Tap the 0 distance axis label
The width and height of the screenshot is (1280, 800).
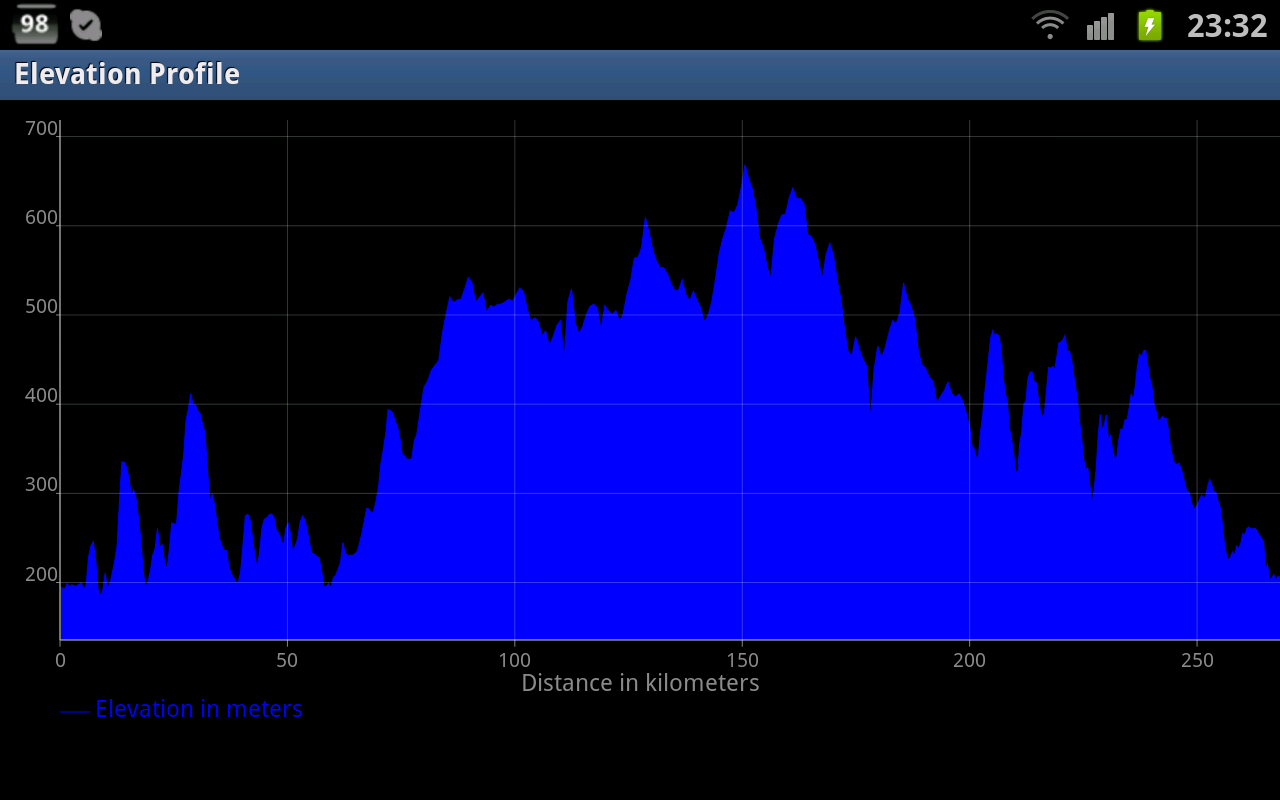60,660
